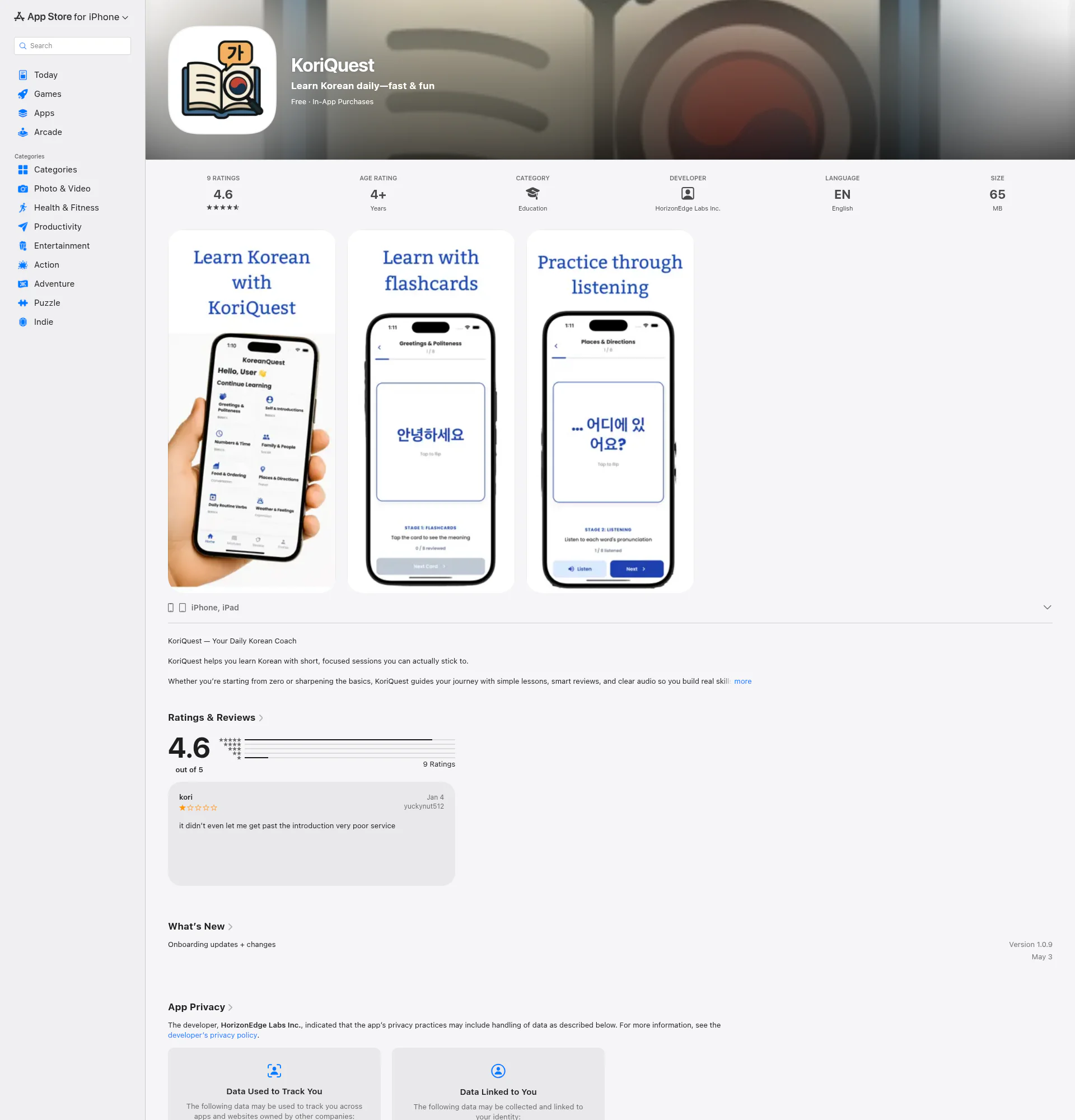Open the Adventure category icon

[23, 284]
